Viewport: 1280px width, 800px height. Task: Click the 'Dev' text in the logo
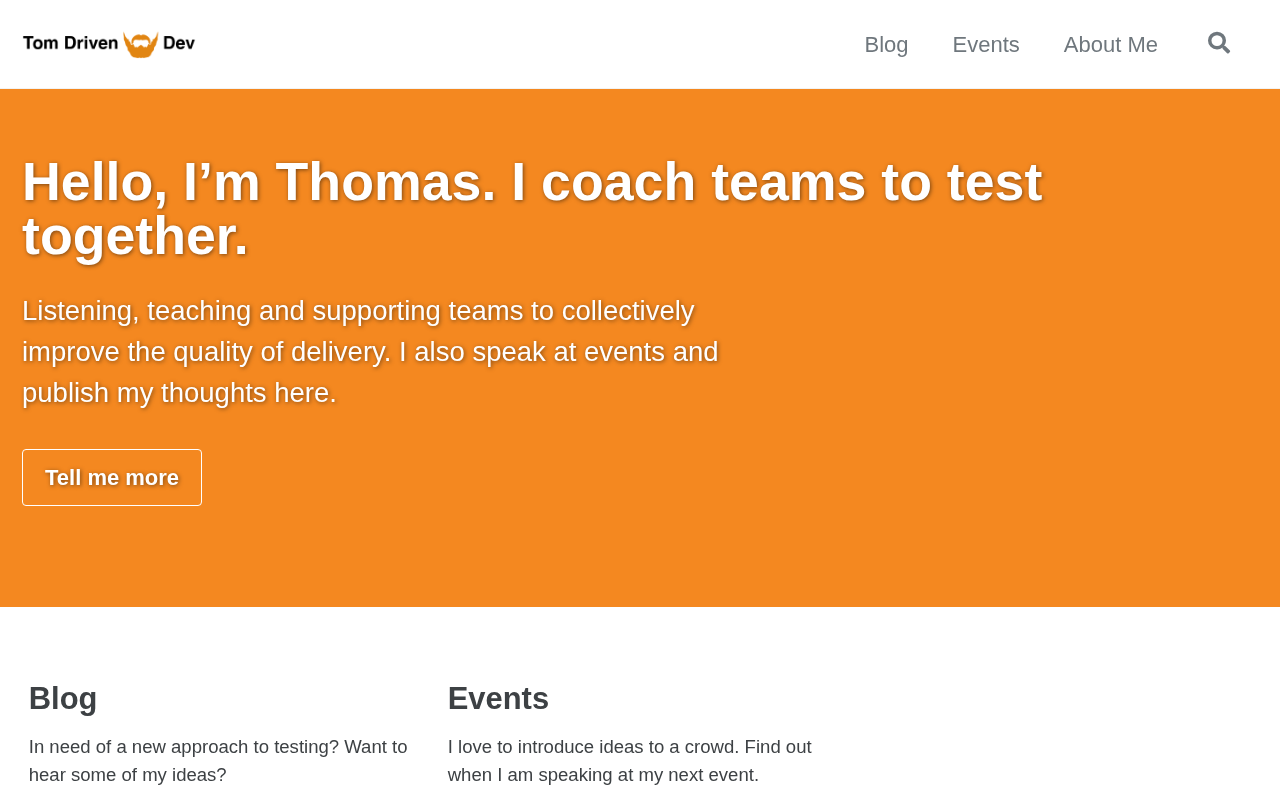pos(179,43)
